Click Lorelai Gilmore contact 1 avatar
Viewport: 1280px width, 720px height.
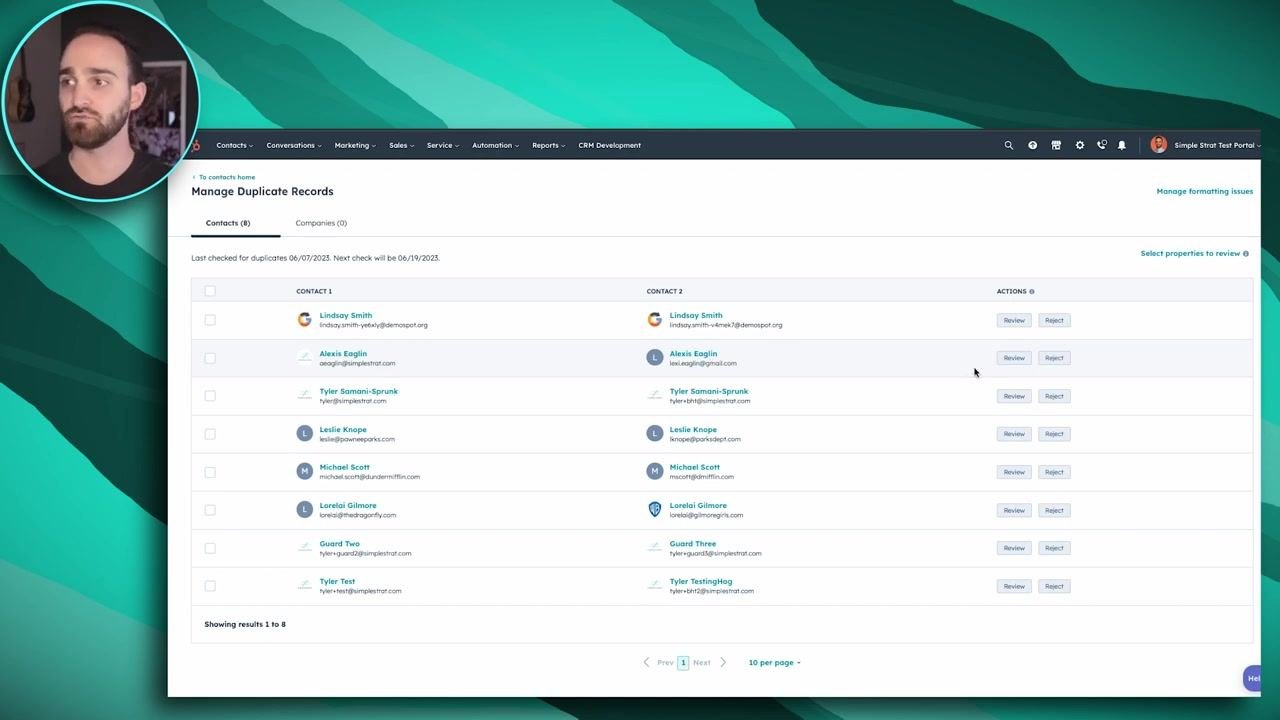tap(304, 510)
